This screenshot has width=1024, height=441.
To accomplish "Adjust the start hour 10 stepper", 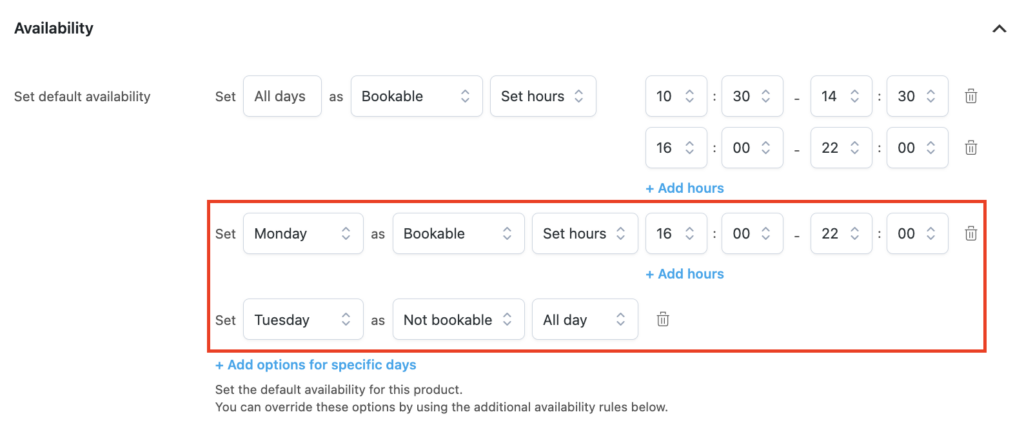I will click(676, 96).
